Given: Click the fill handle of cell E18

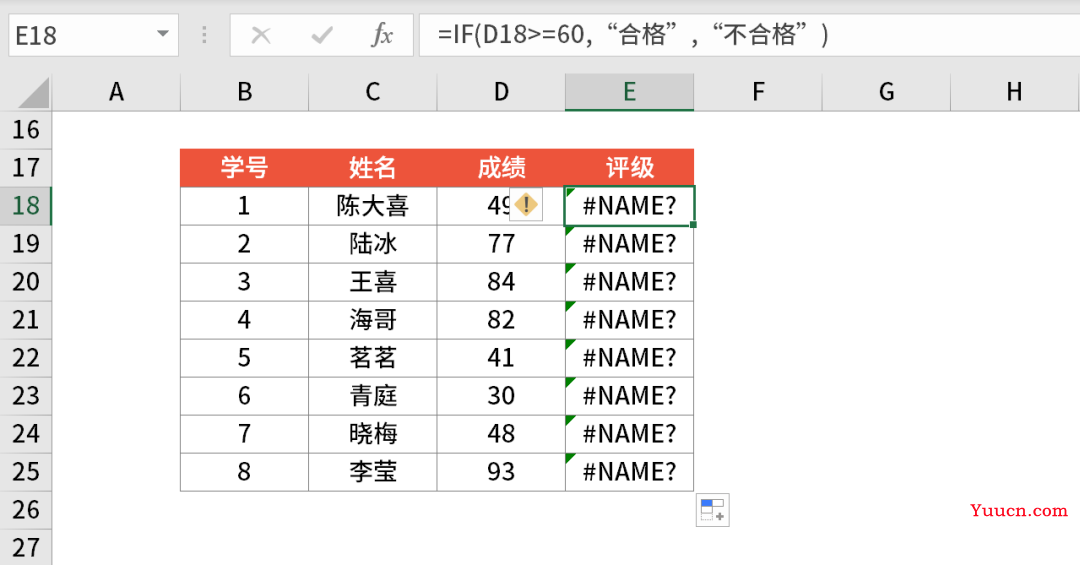Looking at the screenshot, I should [693, 224].
